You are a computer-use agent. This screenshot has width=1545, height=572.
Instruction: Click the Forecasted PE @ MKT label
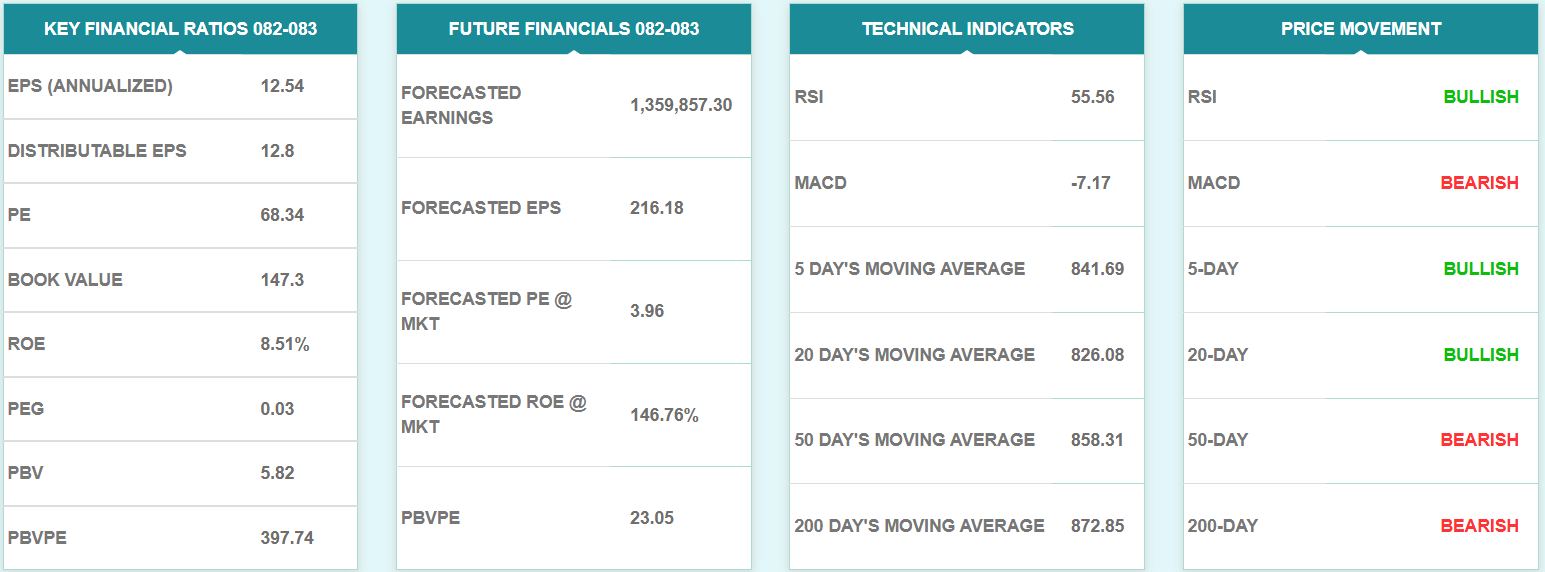pyautogui.click(x=486, y=311)
